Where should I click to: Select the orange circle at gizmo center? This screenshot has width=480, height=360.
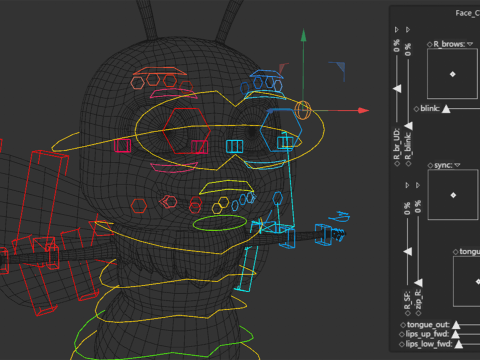(303, 110)
